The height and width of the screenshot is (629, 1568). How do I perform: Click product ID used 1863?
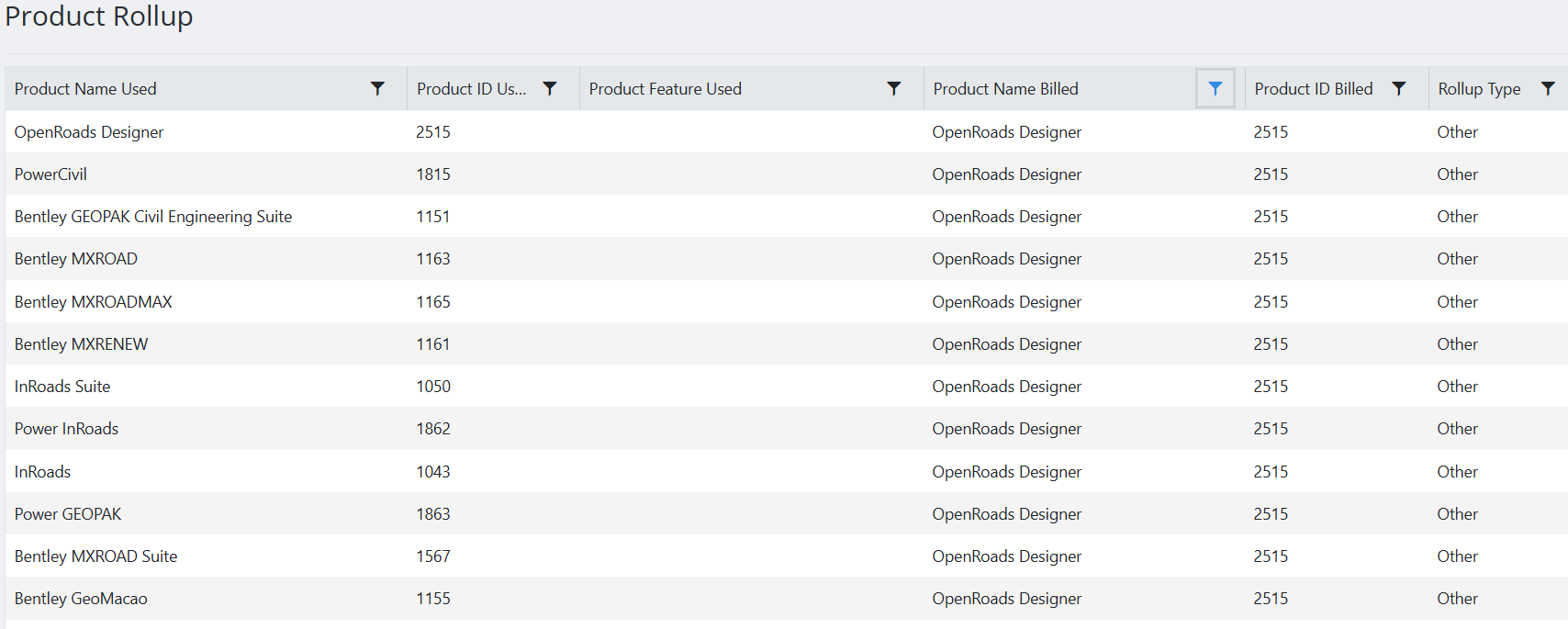[x=433, y=514]
